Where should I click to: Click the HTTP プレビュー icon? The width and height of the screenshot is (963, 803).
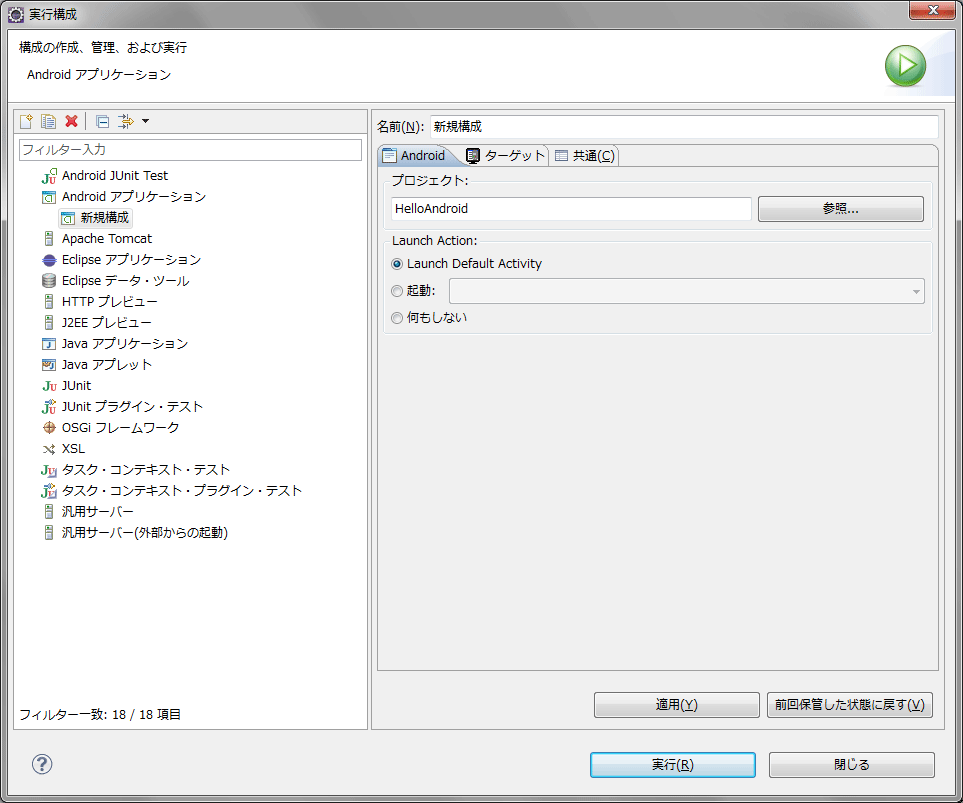pos(49,302)
